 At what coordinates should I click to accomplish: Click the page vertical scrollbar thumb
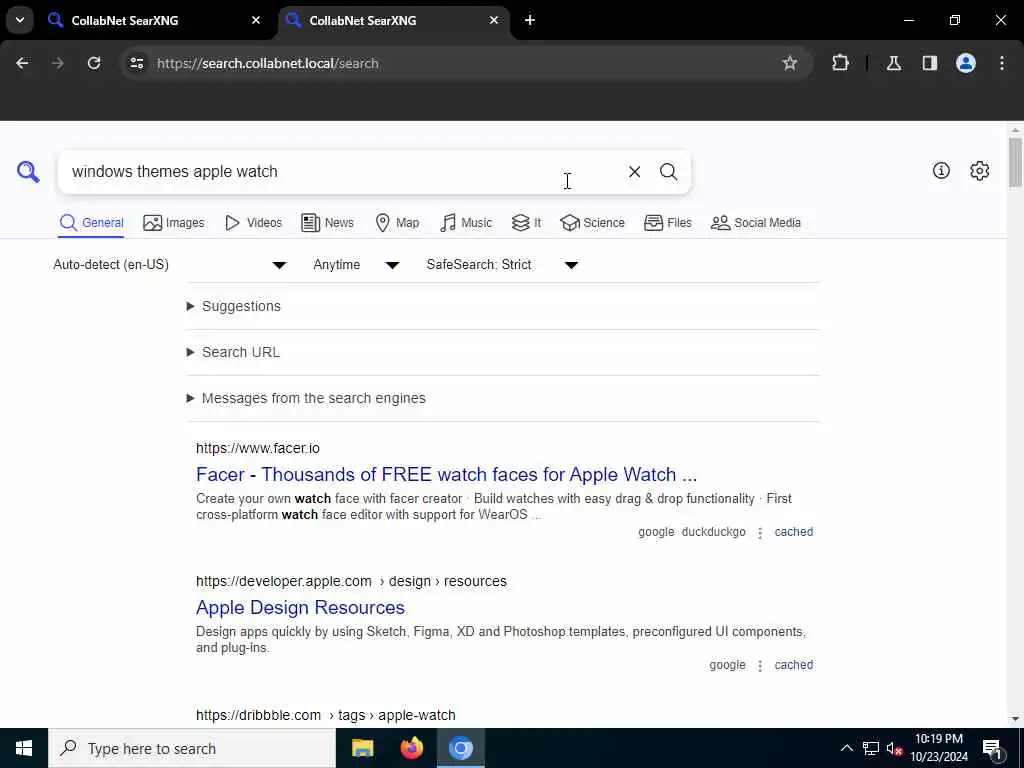point(1014,161)
